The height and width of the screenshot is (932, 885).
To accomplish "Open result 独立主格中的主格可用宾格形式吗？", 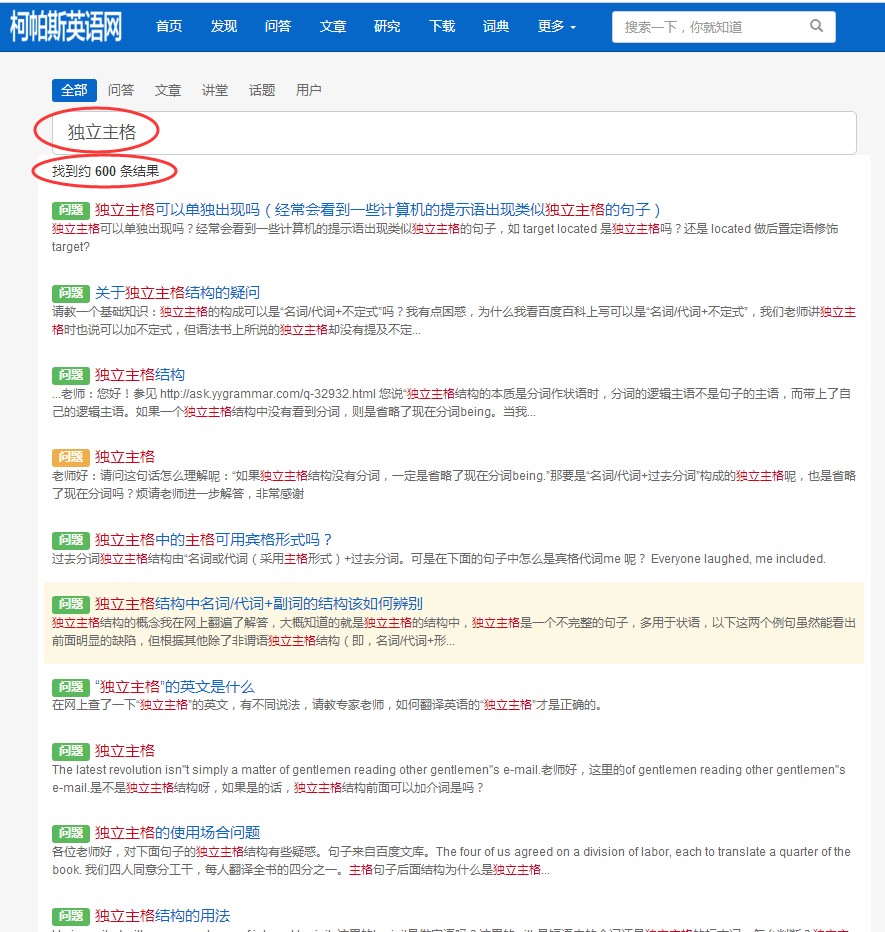I will coord(213,540).
